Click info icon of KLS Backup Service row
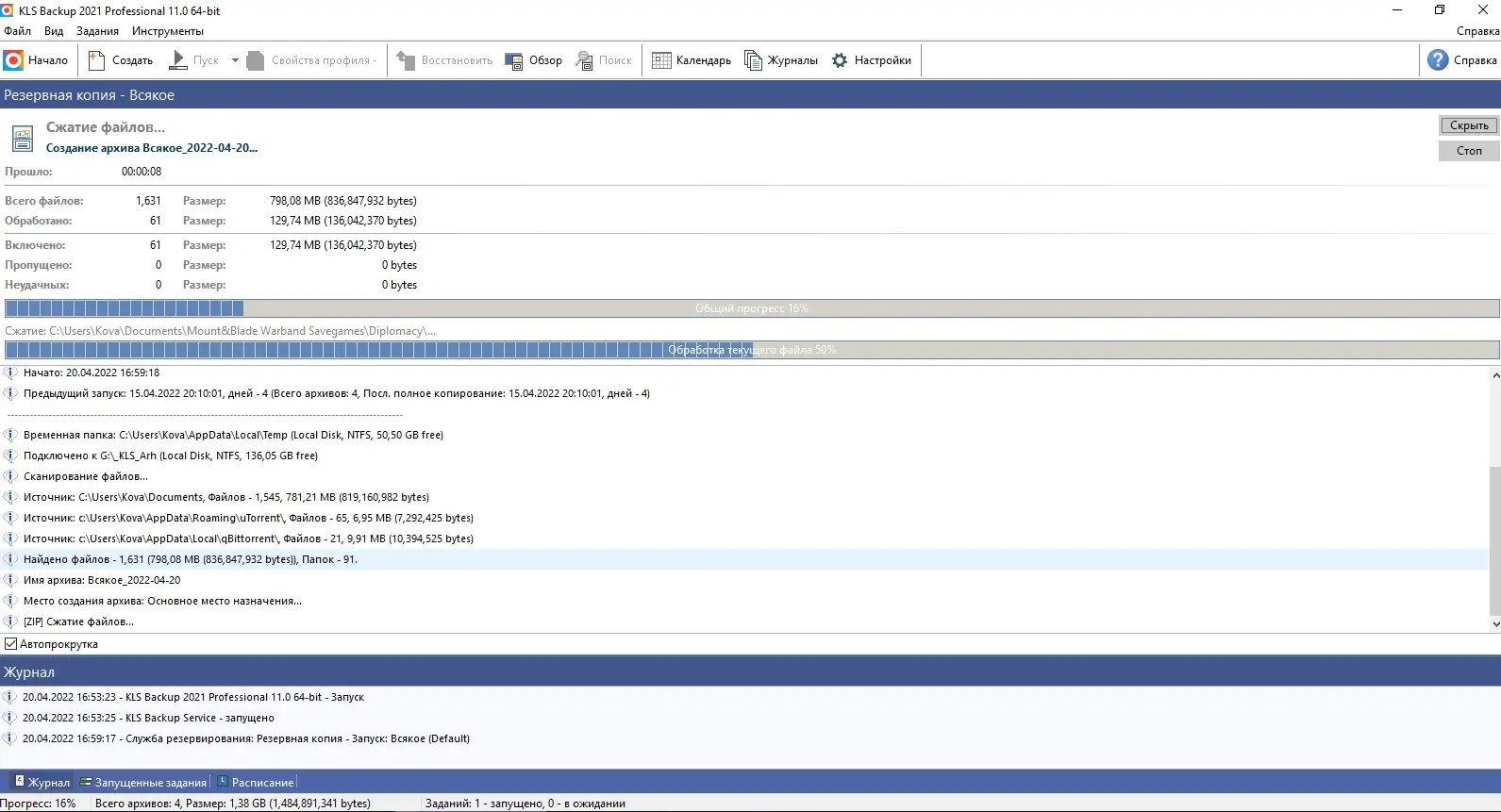 [10, 718]
